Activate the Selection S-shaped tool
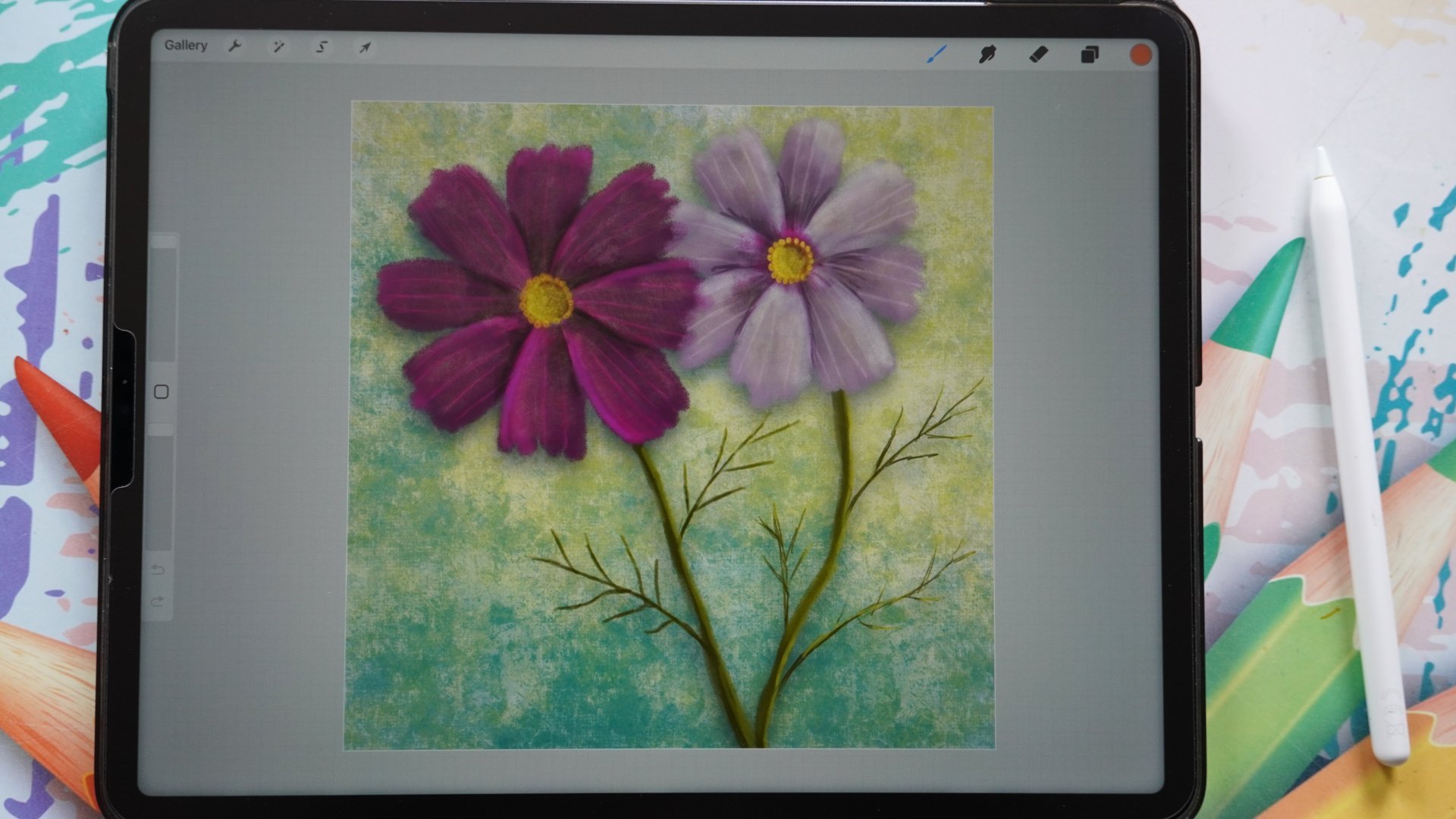The height and width of the screenshot is (819, 1456). point(322,47)
